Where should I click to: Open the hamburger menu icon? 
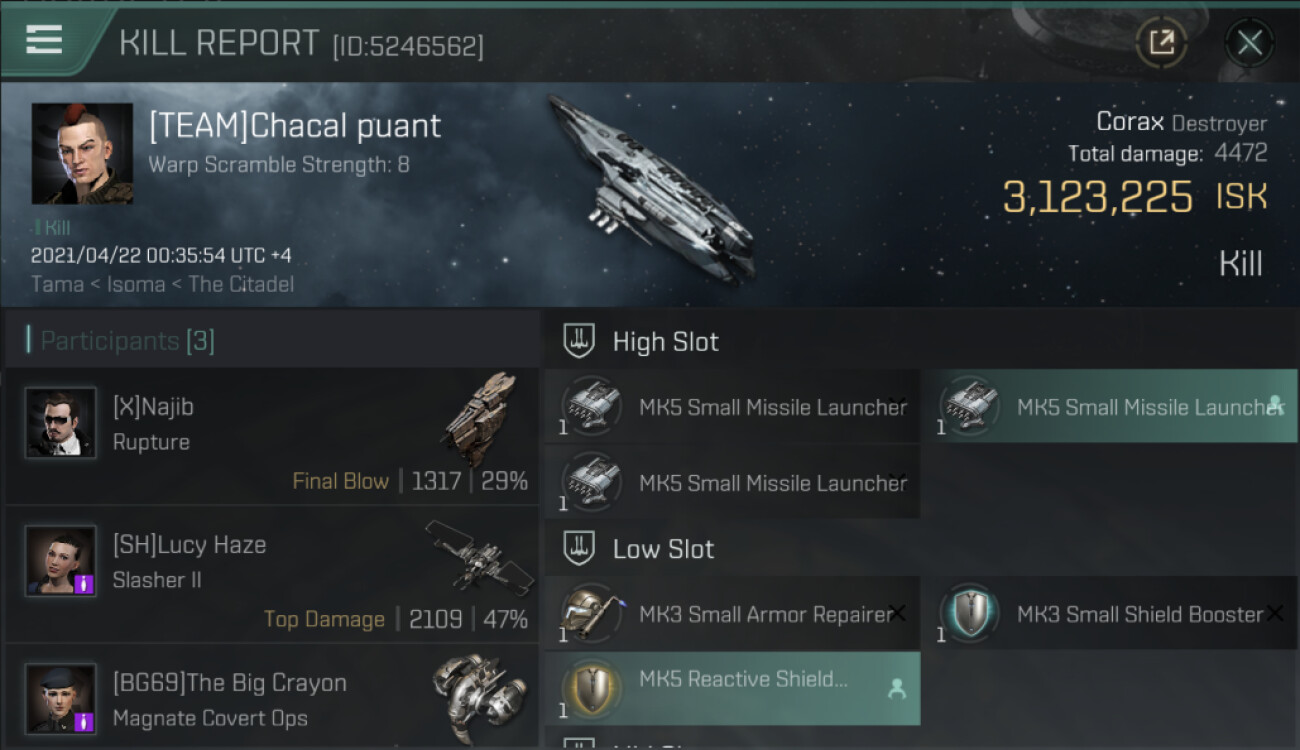pos(44,41)
